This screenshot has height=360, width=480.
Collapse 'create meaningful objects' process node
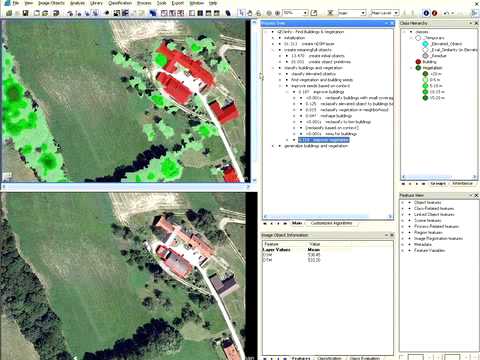pos(273,50)
